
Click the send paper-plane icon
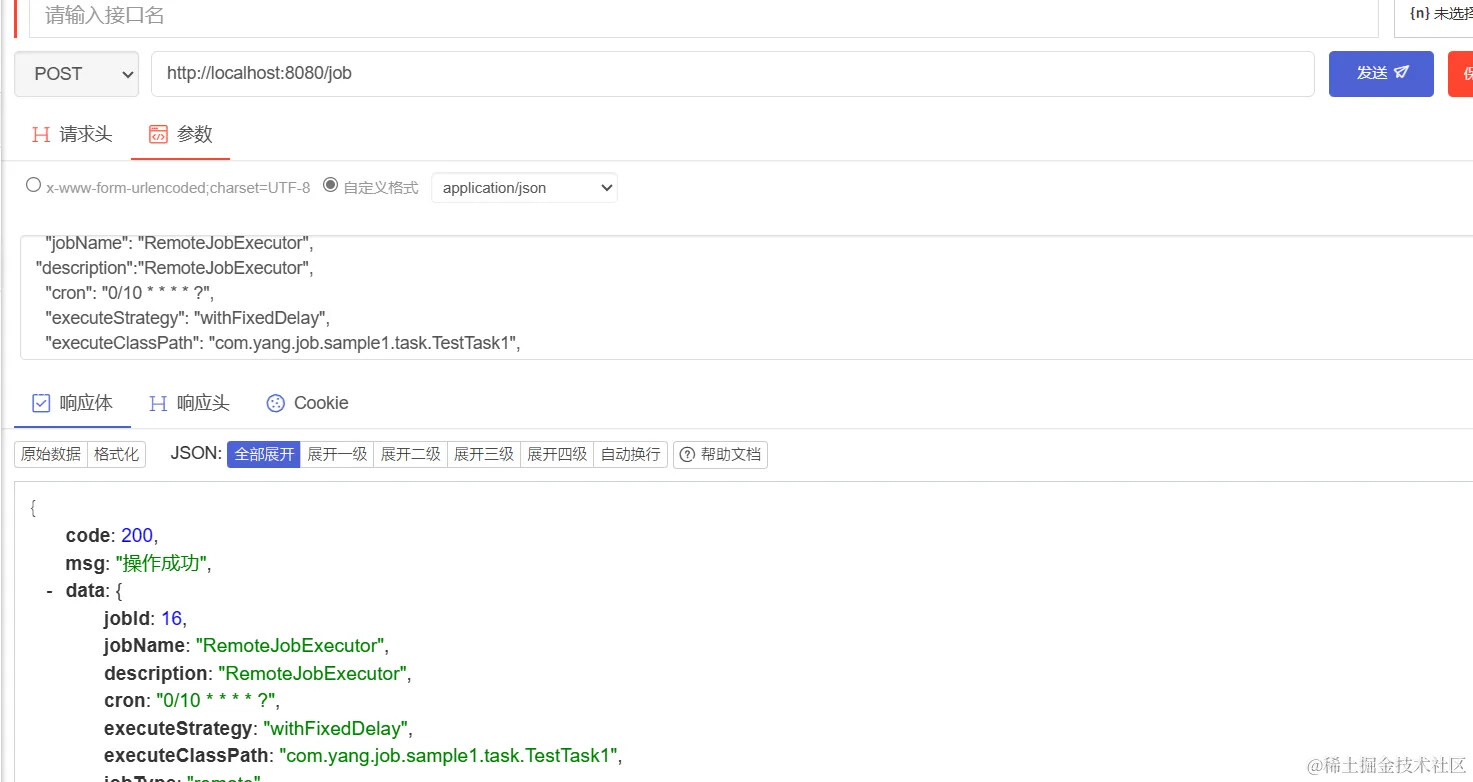1401,73
